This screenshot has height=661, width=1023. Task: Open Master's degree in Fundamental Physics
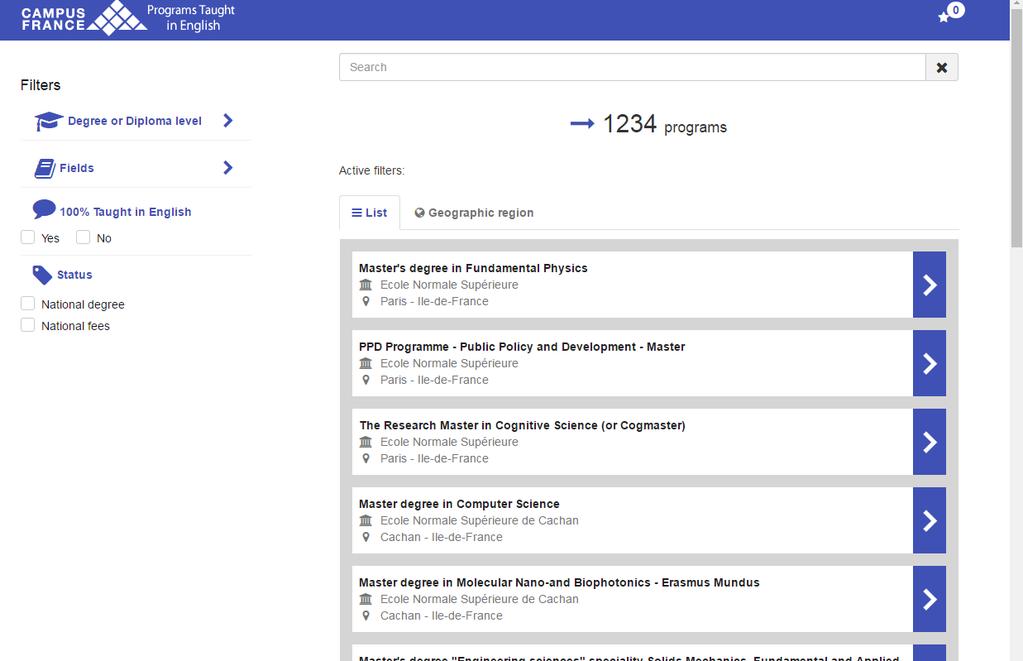click(473, 268)
